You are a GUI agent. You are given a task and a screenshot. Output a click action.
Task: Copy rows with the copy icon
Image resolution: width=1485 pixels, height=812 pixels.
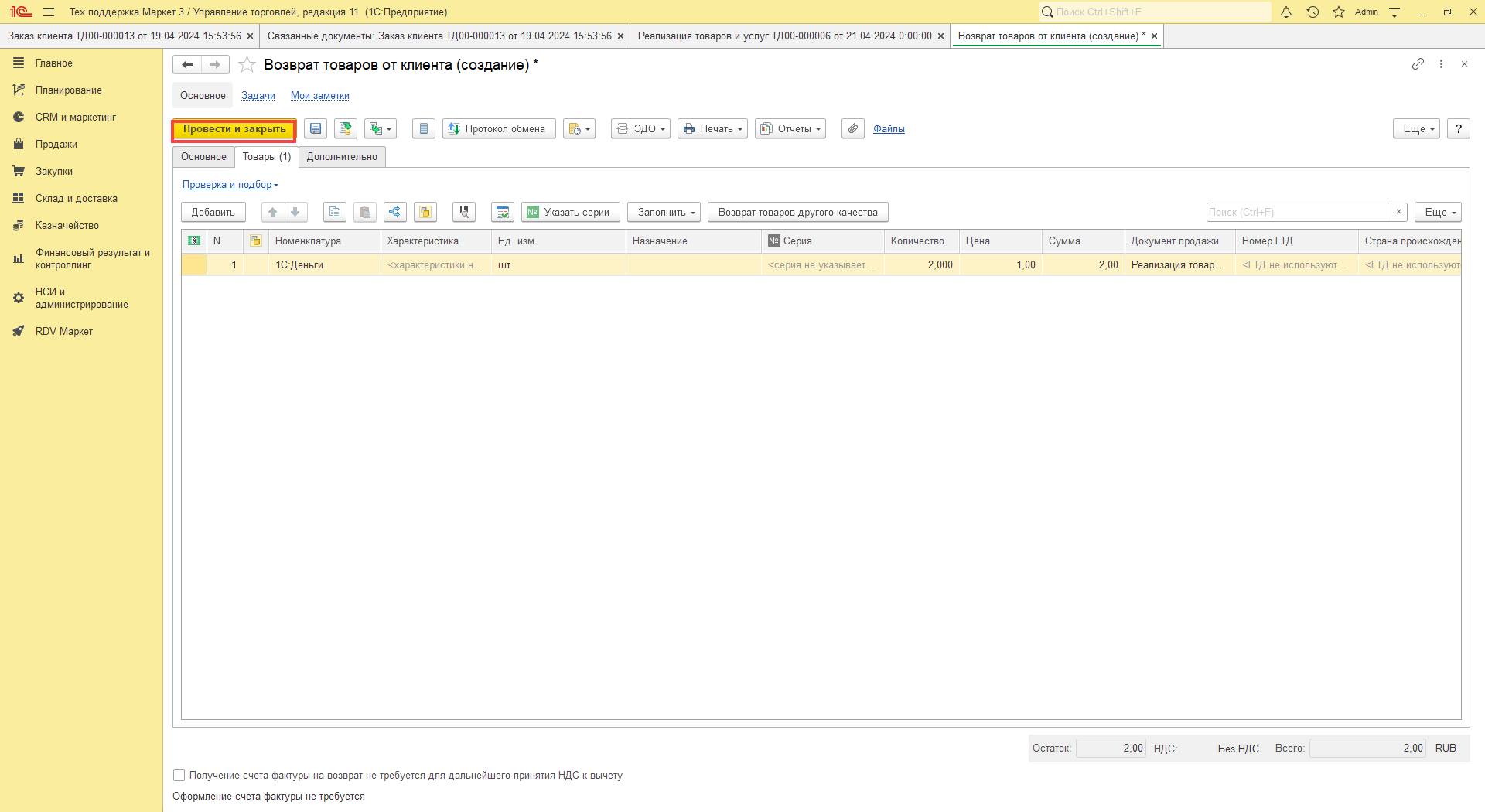click(335, 213)
